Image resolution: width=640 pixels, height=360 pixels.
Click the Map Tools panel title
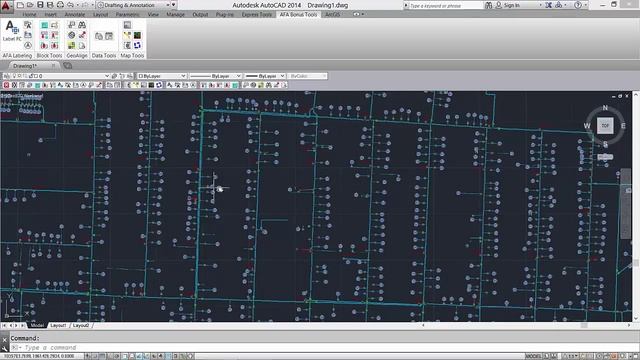pyautogui.click(x=132, y=55)
